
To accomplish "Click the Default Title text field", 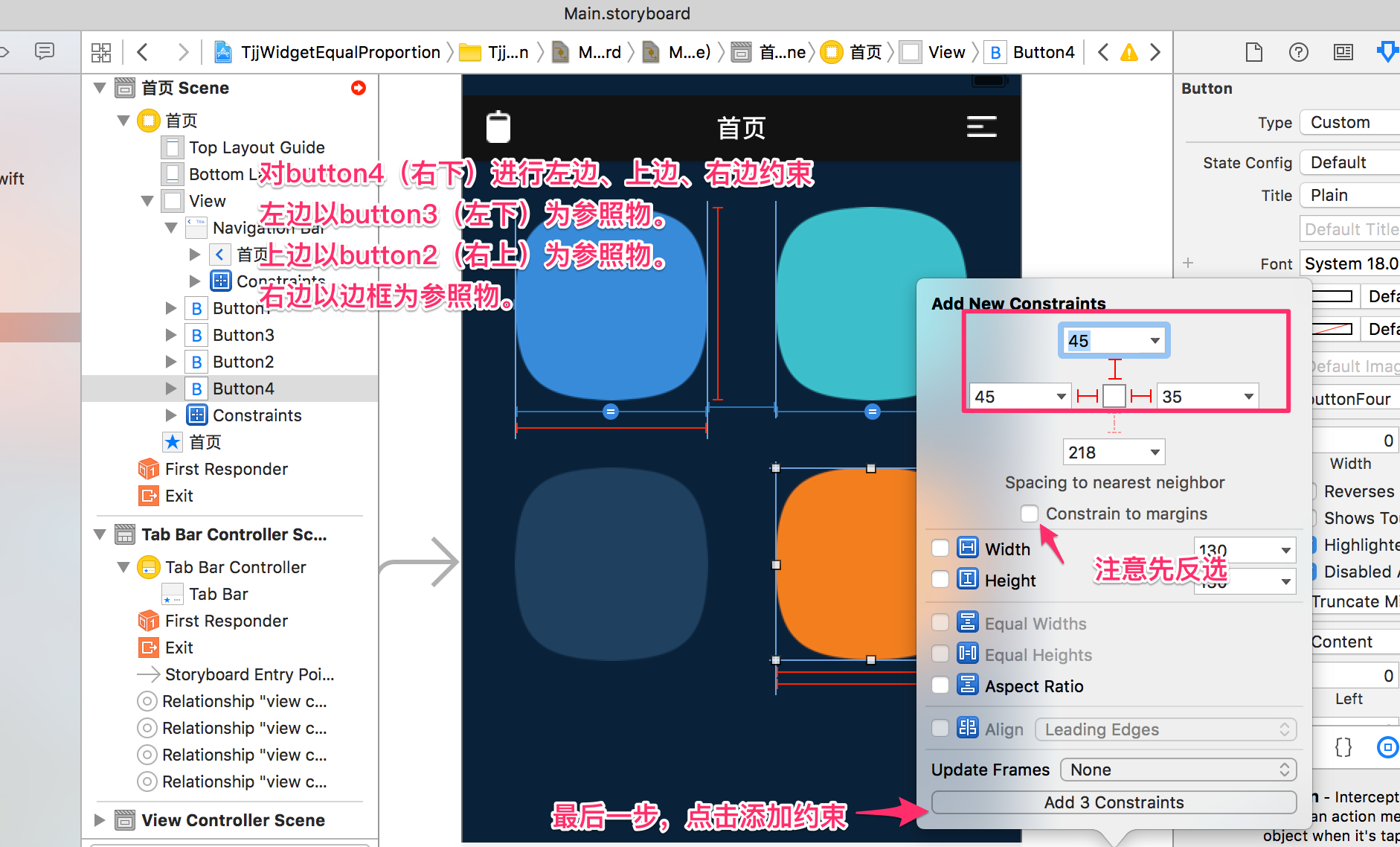I will [1349, 229].
